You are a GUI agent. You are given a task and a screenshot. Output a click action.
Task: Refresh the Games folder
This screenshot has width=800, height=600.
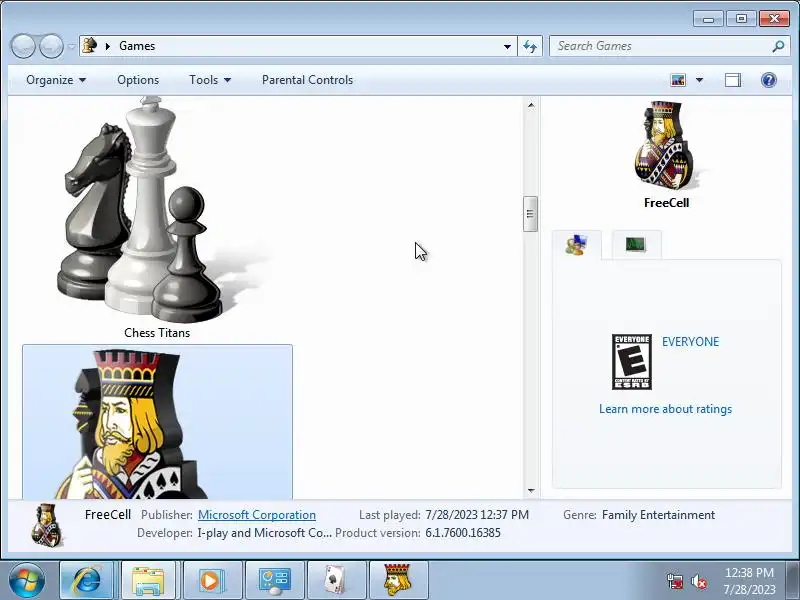point(530,46)
